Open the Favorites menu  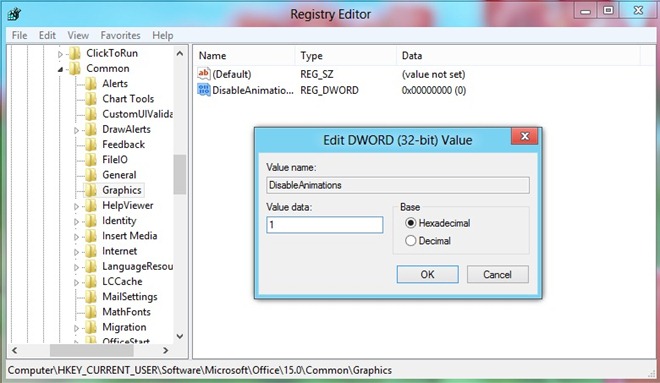pos(120,35)
